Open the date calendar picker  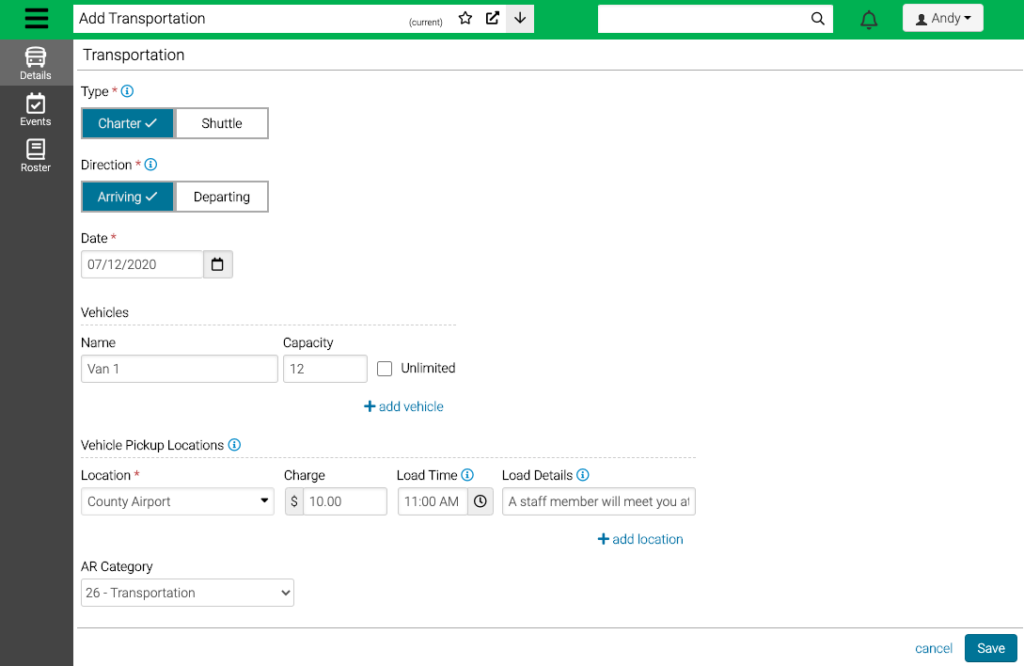click(218, 265)
